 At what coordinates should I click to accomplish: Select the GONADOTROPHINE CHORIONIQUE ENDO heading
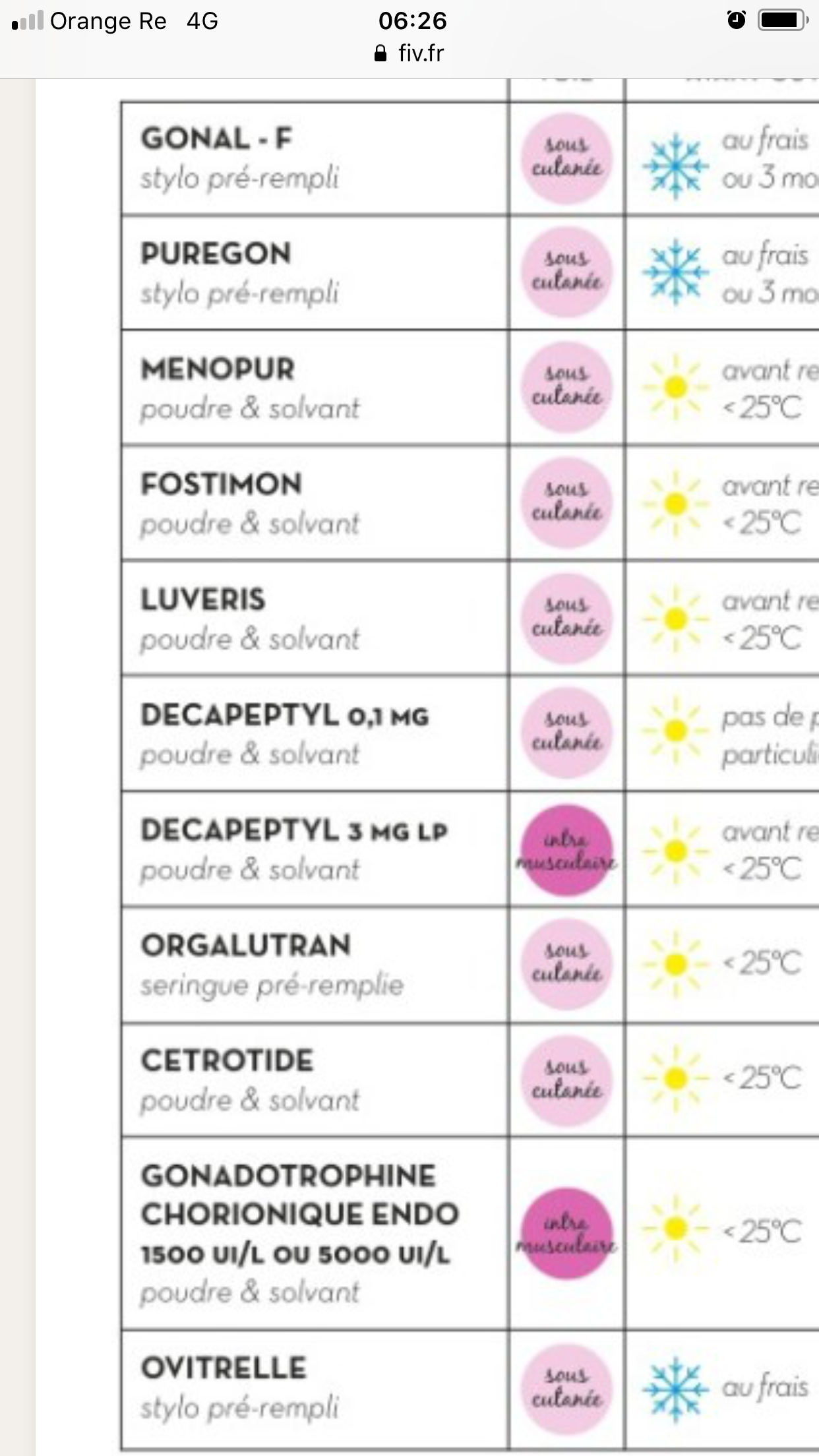click(299, 1195)
